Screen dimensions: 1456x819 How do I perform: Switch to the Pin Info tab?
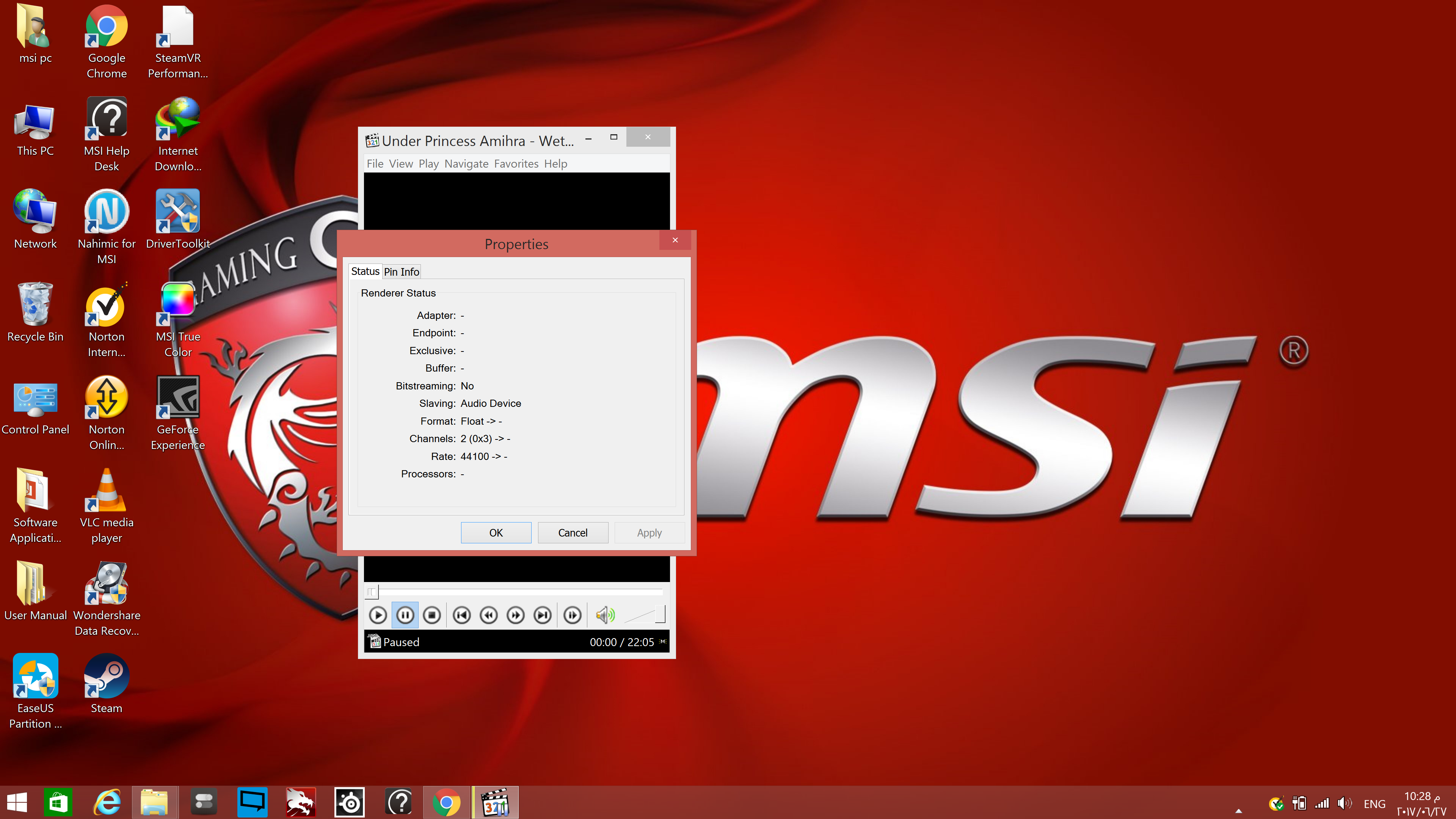(x=401, y=272)
